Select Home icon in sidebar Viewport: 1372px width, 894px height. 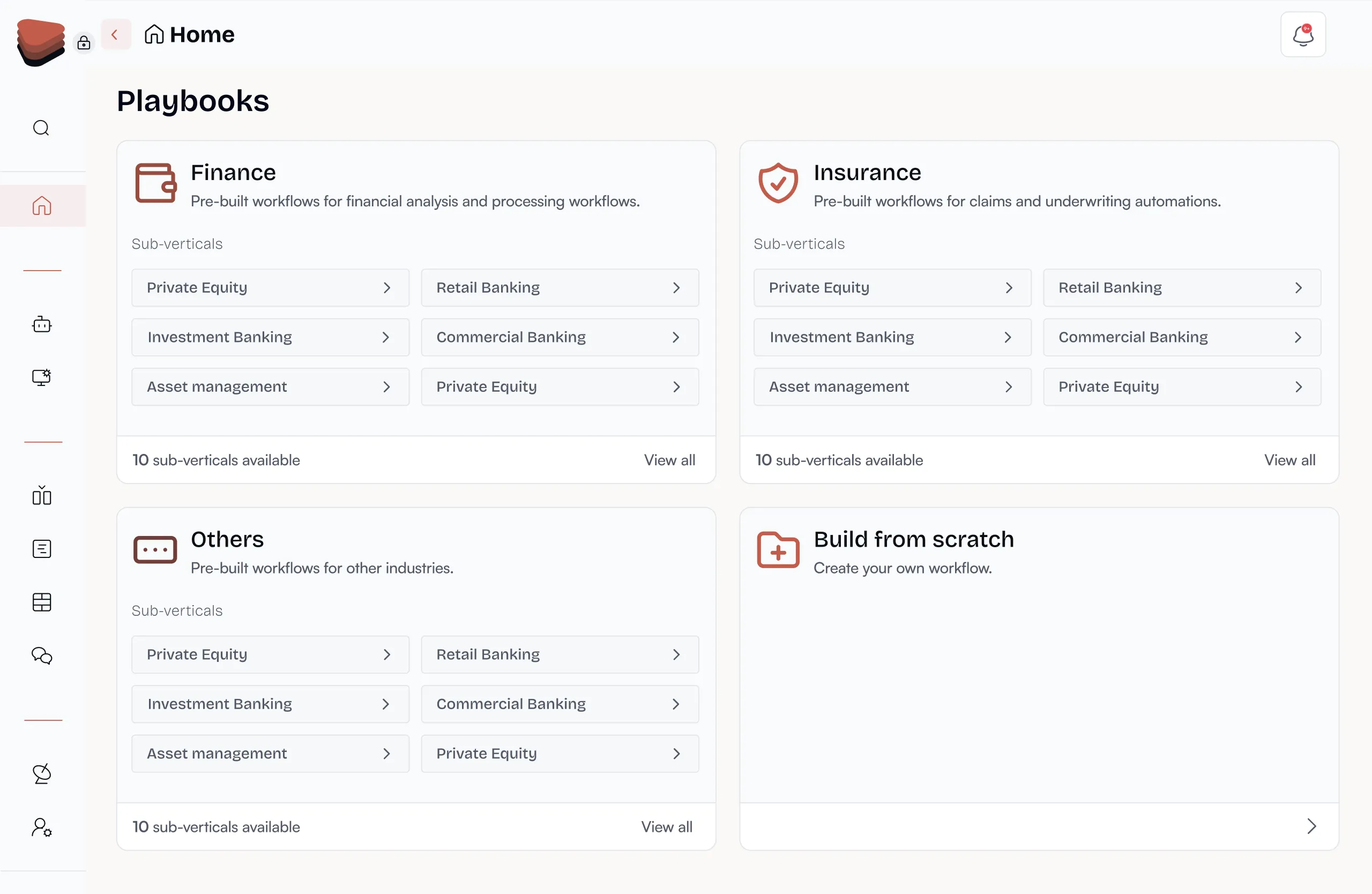[41, 206]
